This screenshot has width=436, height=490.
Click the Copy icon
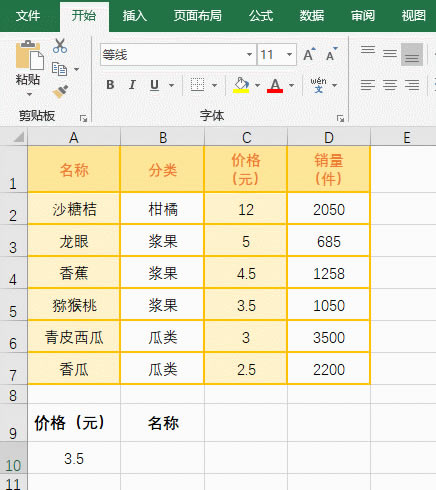click(60, 69)
